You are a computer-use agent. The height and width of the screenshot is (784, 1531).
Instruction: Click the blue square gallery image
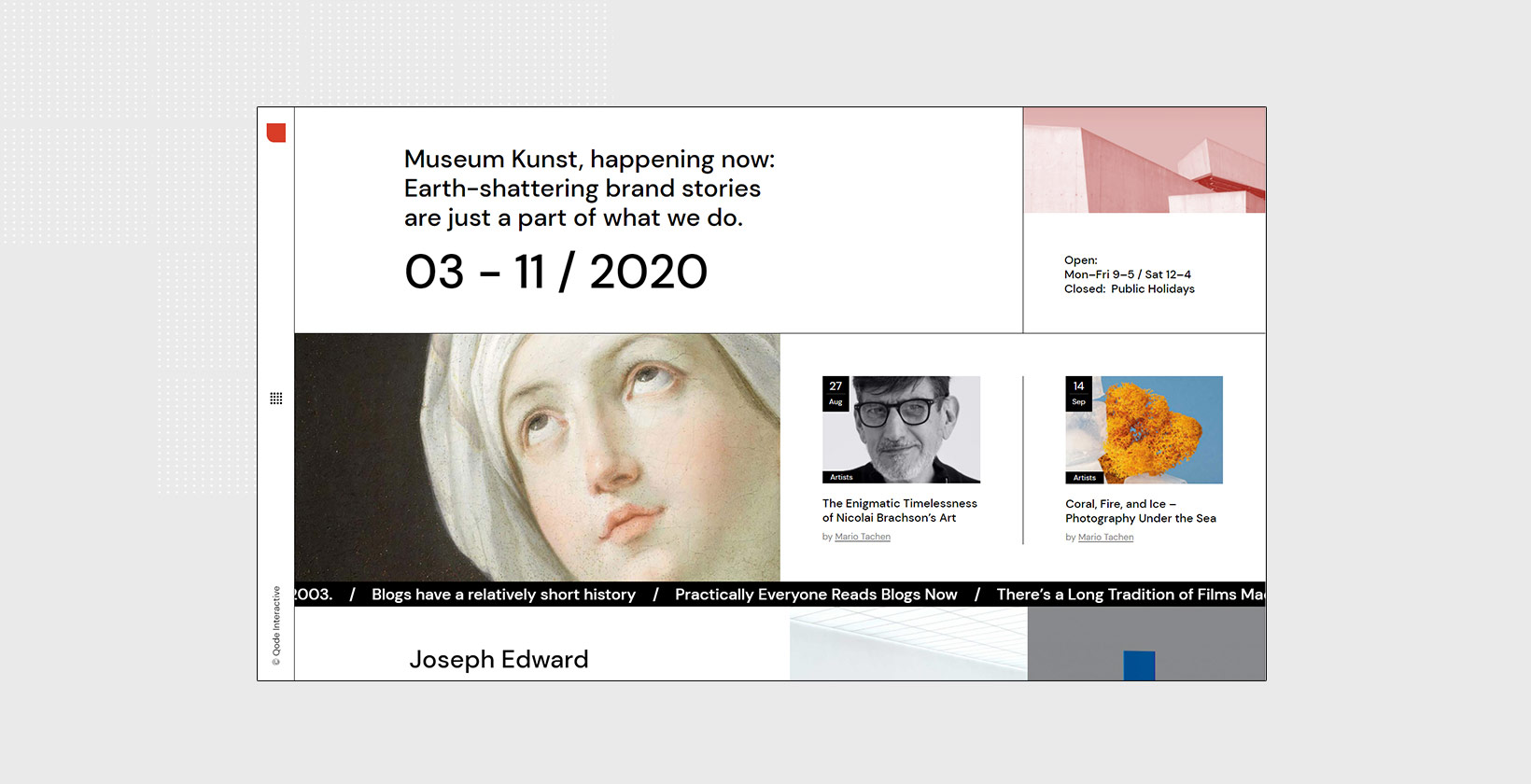point(1146,643)
